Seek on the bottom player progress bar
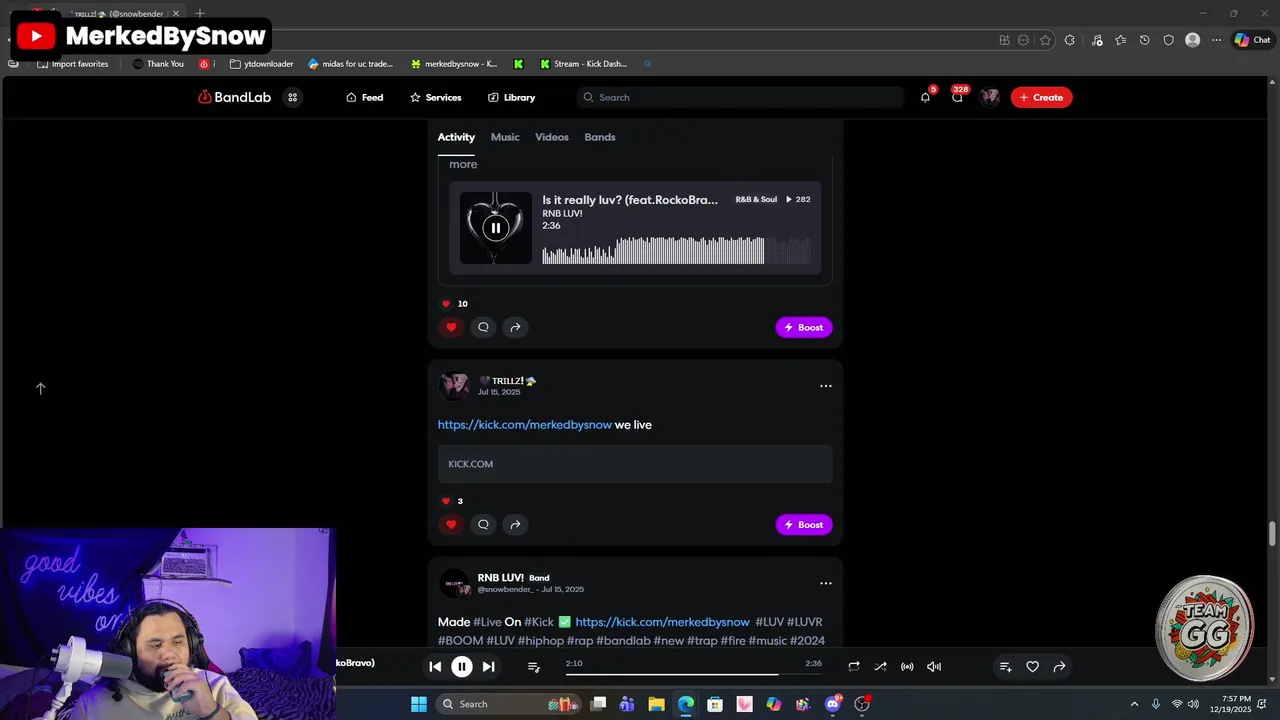Image resolution: width=1280 pixels, height=720 pixels. (694, 674)
